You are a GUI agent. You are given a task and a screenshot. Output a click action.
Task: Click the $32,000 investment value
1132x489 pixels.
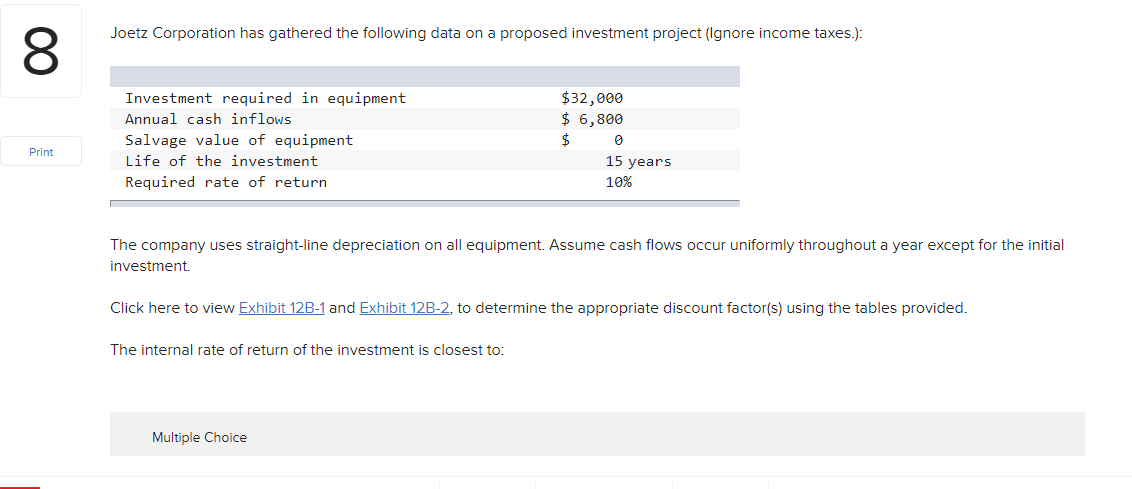[592, 98]
